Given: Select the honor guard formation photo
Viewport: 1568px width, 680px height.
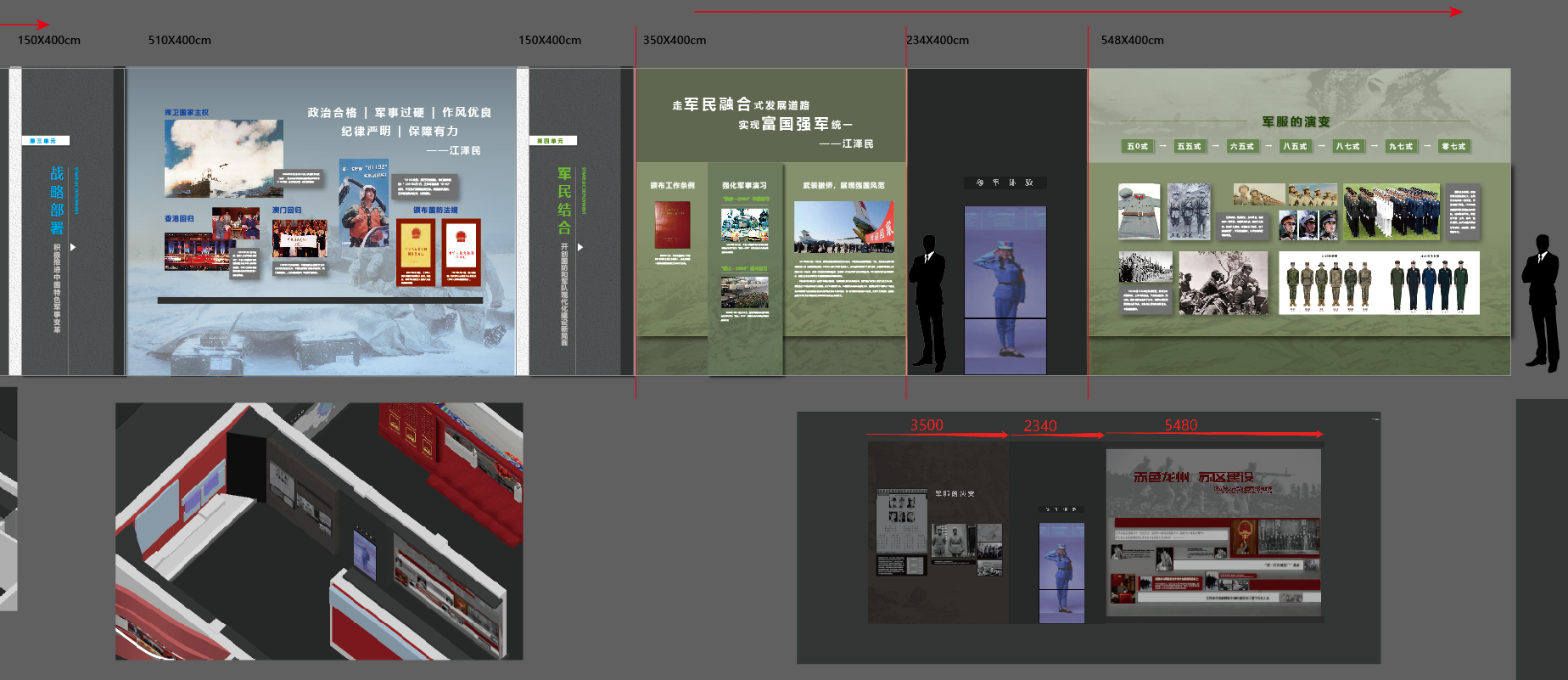Looking at the screenshot, I should point(1392,211).
